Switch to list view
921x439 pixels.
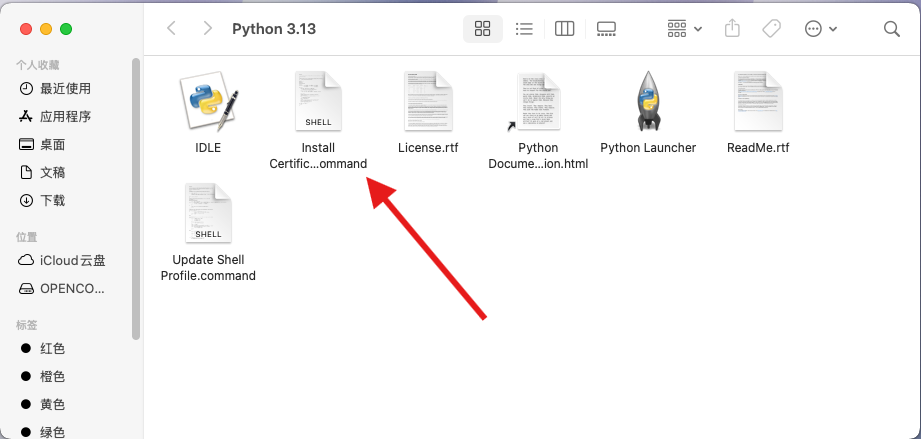pos(524,29)
